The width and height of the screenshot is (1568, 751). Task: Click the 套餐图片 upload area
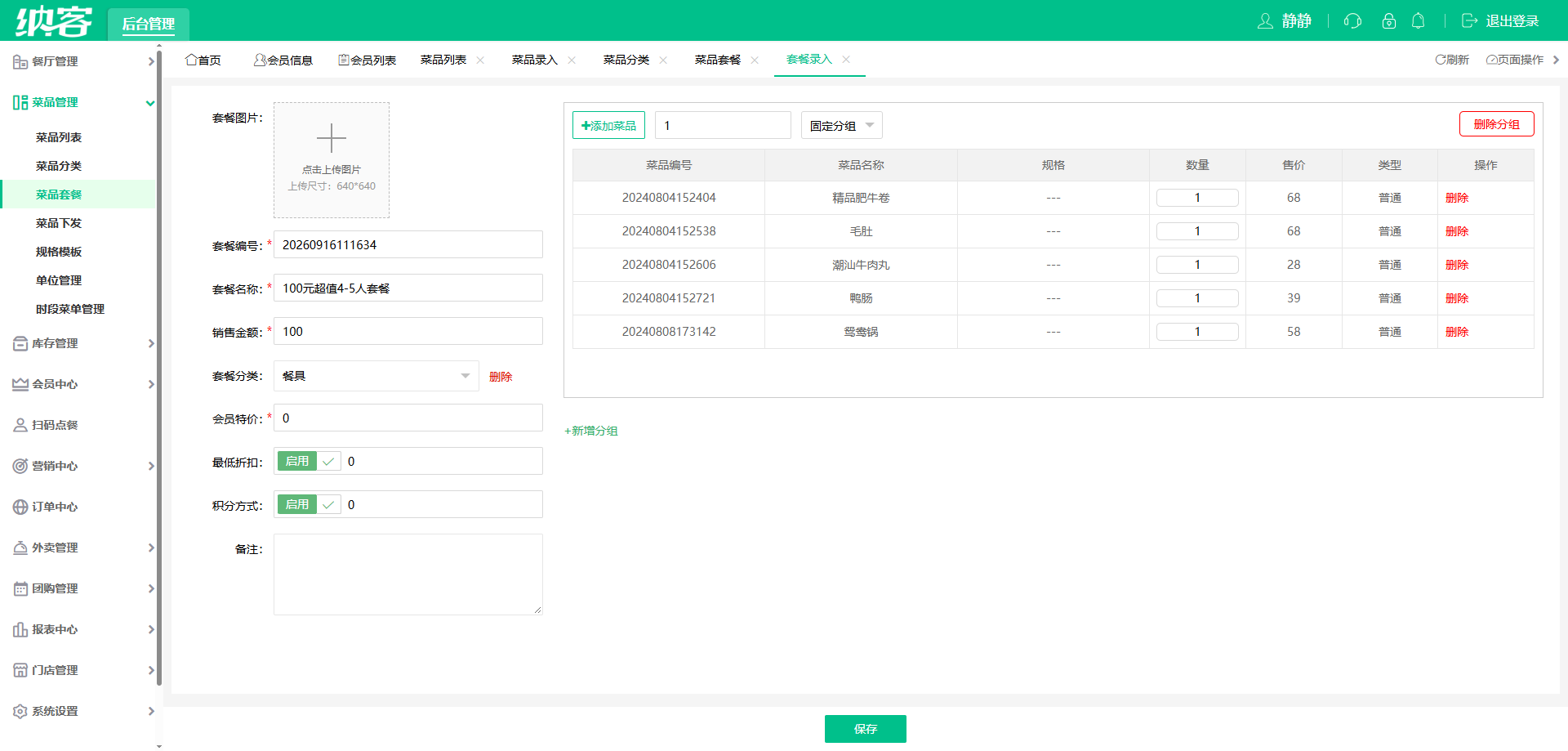332,160
